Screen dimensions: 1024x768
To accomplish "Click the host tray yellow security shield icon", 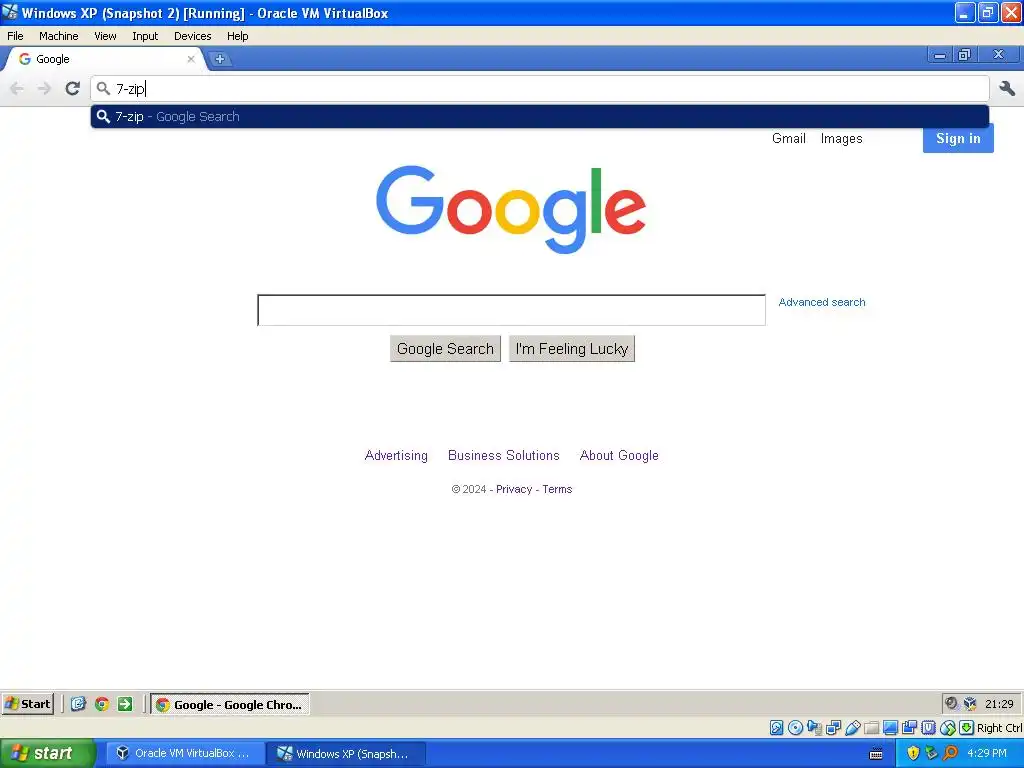I will (913, 754).
